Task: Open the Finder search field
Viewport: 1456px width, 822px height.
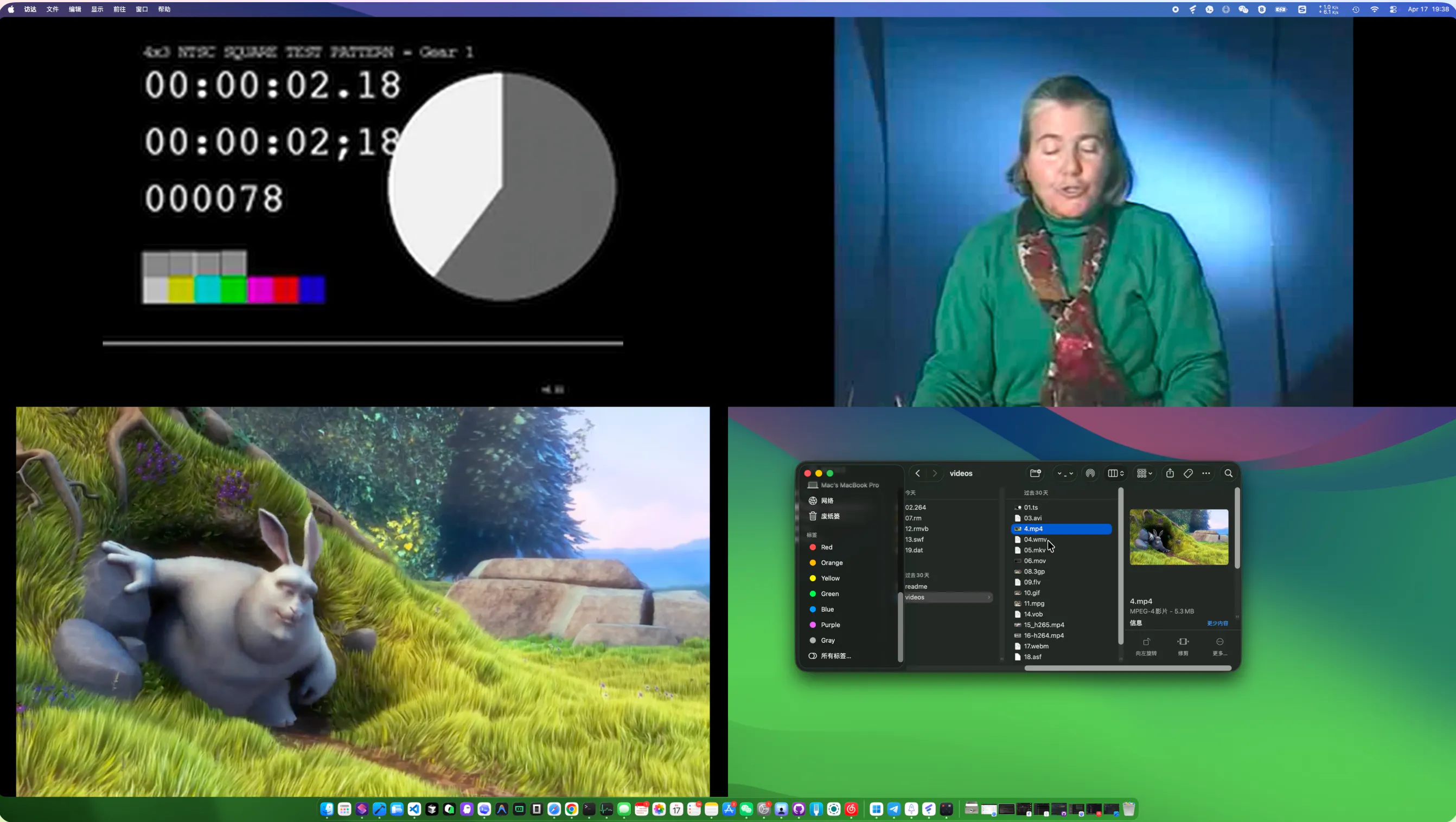Action: (x=1228, y=473)
